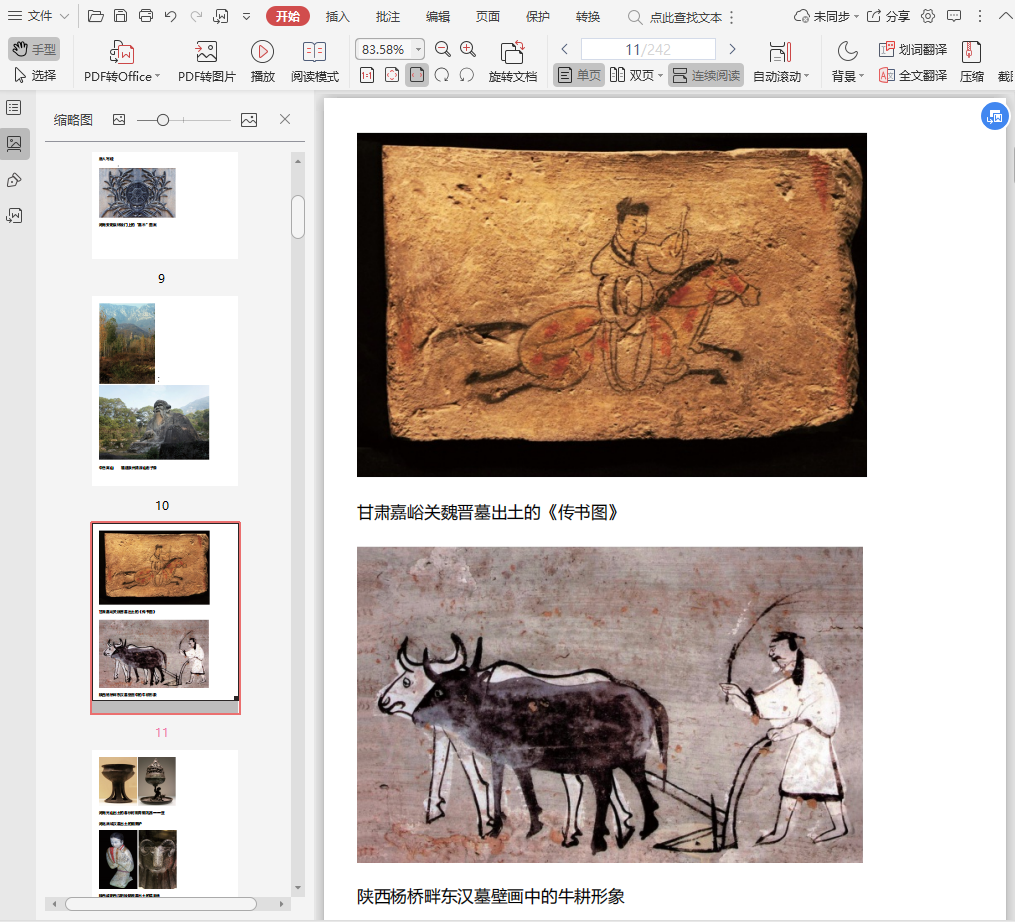Screen dimensions: 1015x922
Task: Start slideshow with 播放 icon
Action: click(x=262, y=52)
